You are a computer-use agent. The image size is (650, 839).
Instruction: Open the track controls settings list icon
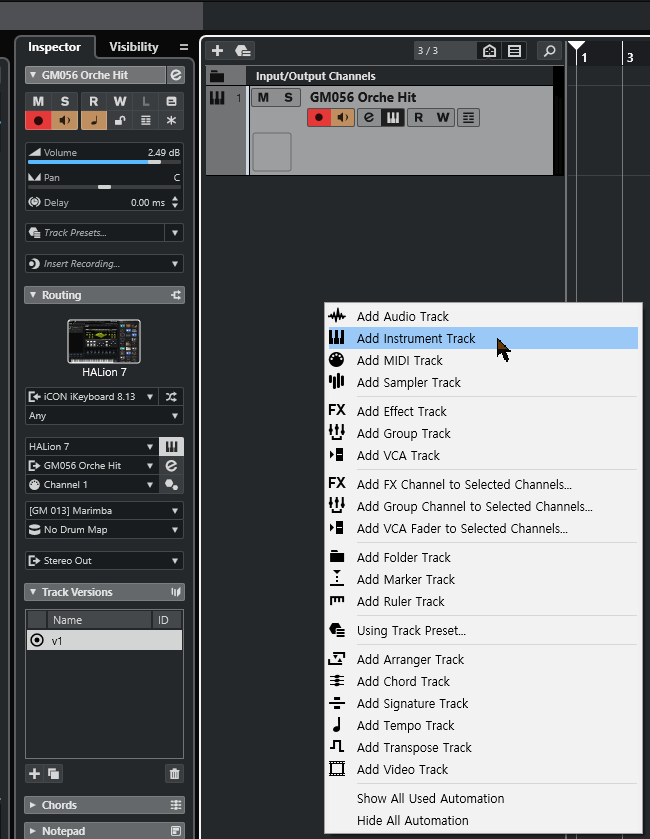pyautogui.click(x=515, y=51)
